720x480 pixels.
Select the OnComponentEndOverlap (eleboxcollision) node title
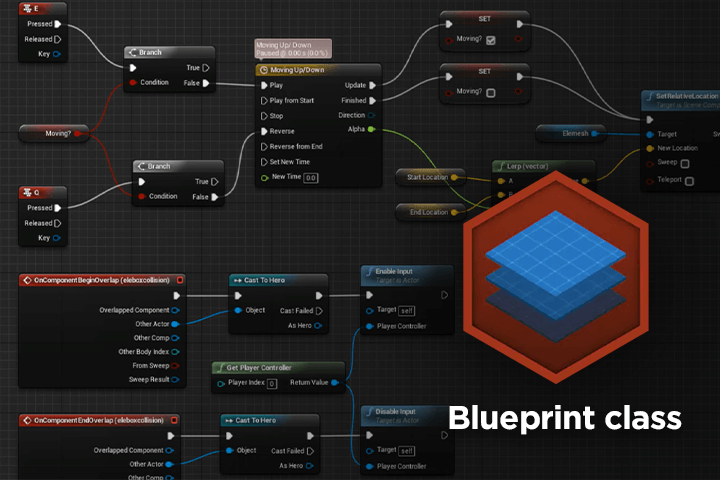(99, 420)
